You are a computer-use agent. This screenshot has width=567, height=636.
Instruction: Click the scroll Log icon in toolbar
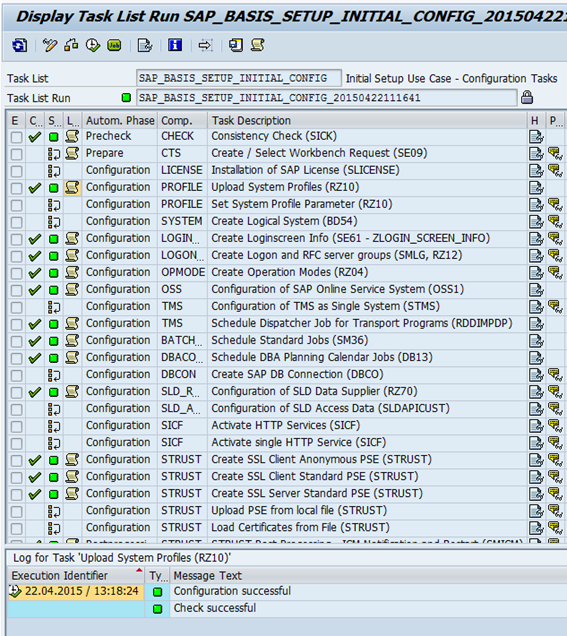258,45
